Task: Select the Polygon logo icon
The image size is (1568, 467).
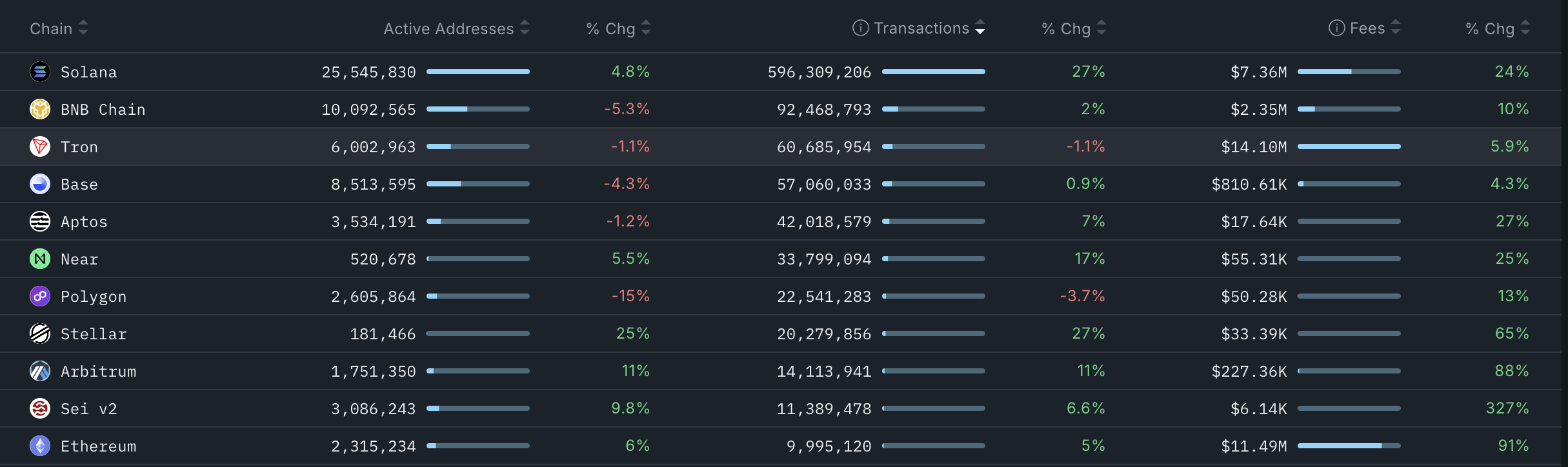Action: (x=40, y=296)
